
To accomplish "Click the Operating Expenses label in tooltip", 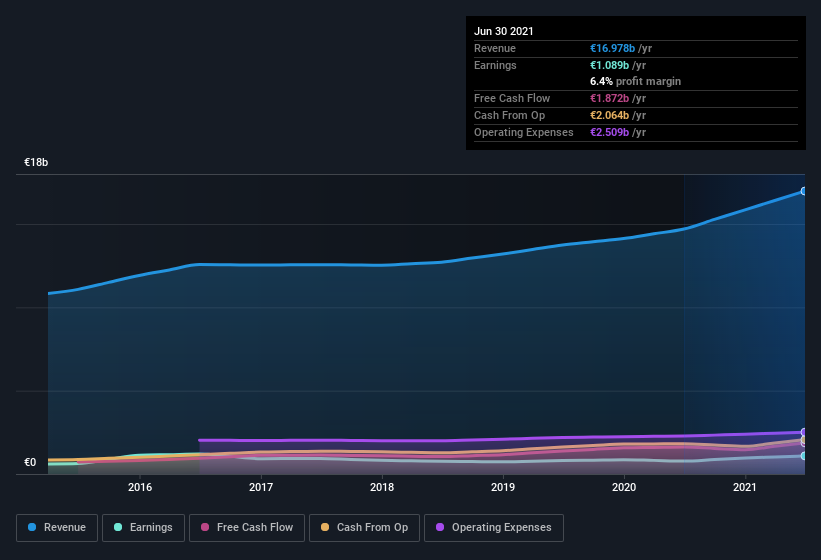I will click(x=524, y=132).
